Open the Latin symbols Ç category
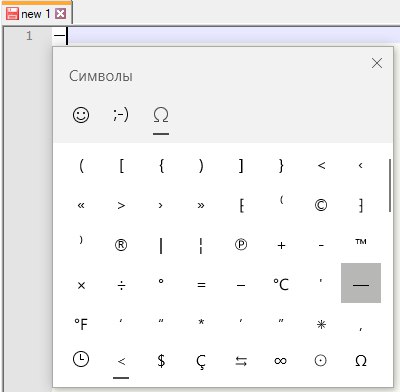This screenshot has width=400, height=392. pos(201,361)
